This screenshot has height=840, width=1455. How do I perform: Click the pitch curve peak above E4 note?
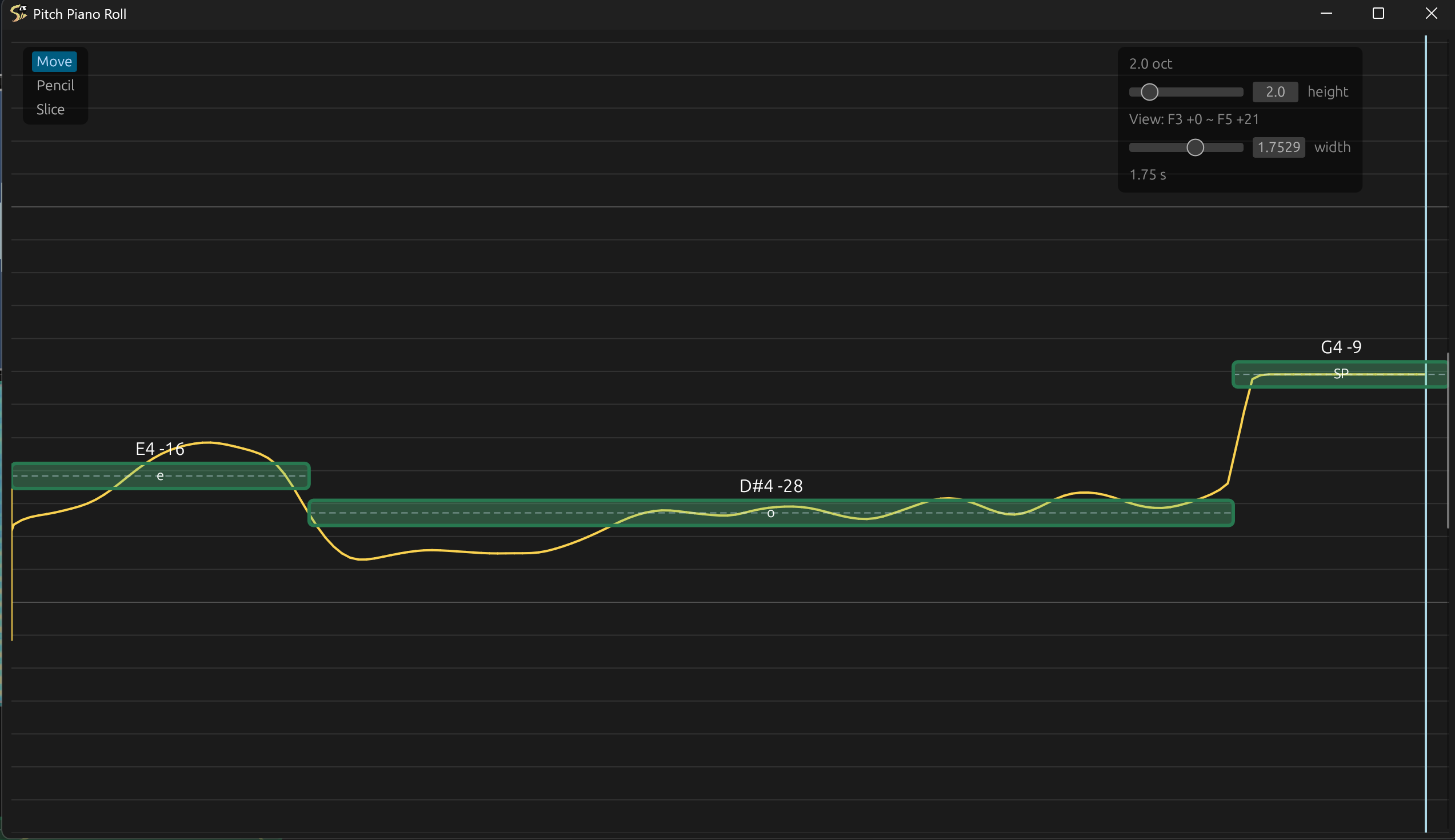pos(207,442)
